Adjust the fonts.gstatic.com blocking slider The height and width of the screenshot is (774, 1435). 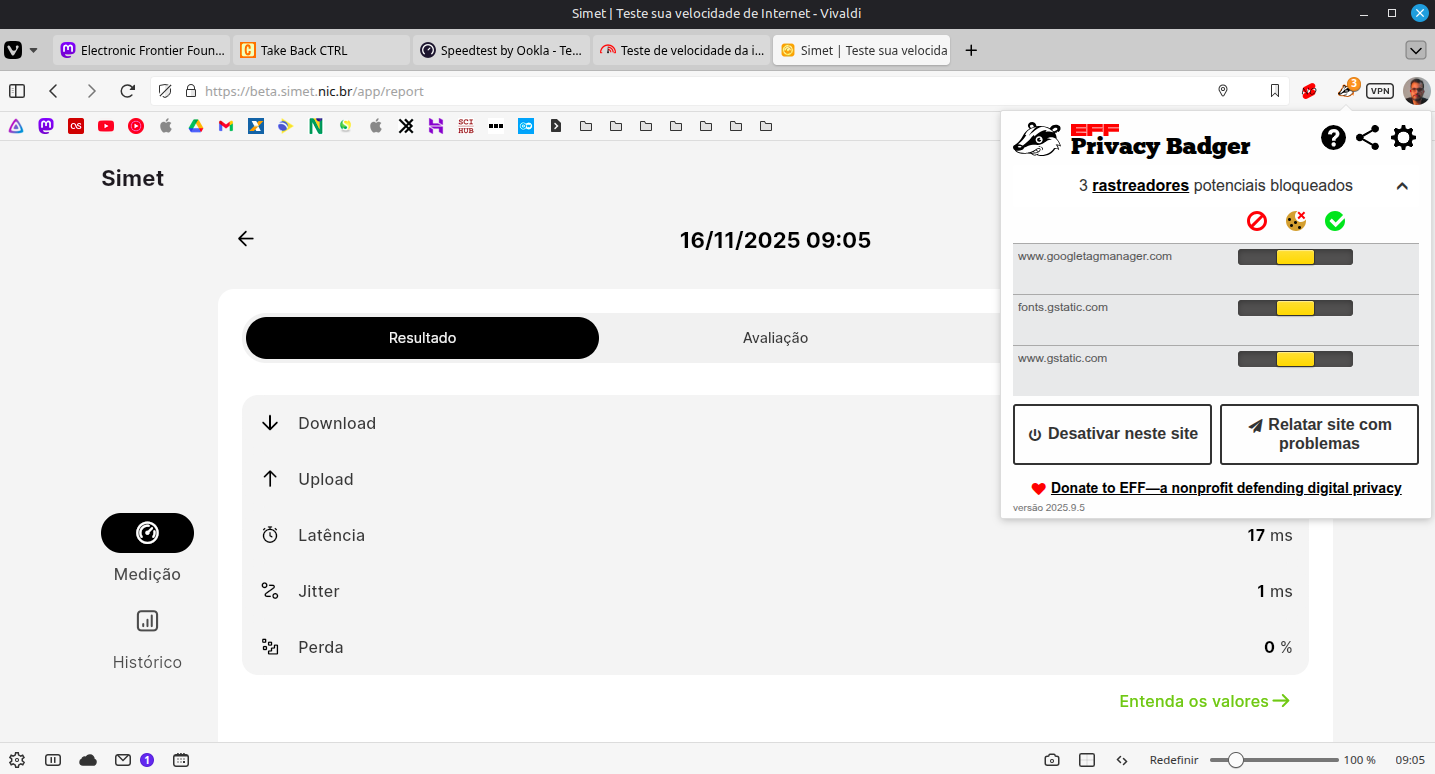coord(1295,308)
